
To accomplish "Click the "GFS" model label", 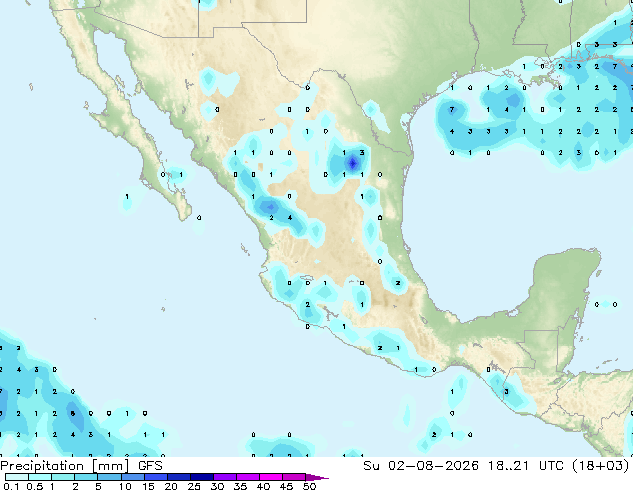I will (x=150, y=466).
